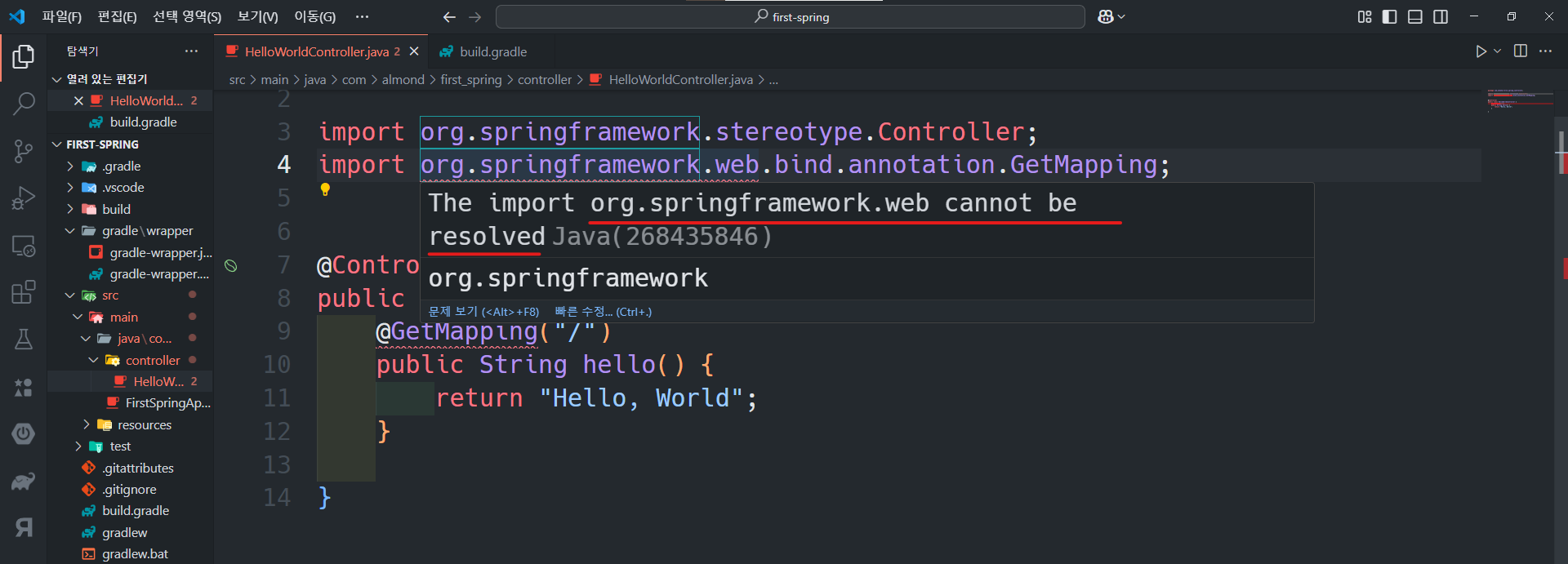This screenshot has width=1568, height=564.
Task: Open gradlew file in tree
Action: (124, 533)
